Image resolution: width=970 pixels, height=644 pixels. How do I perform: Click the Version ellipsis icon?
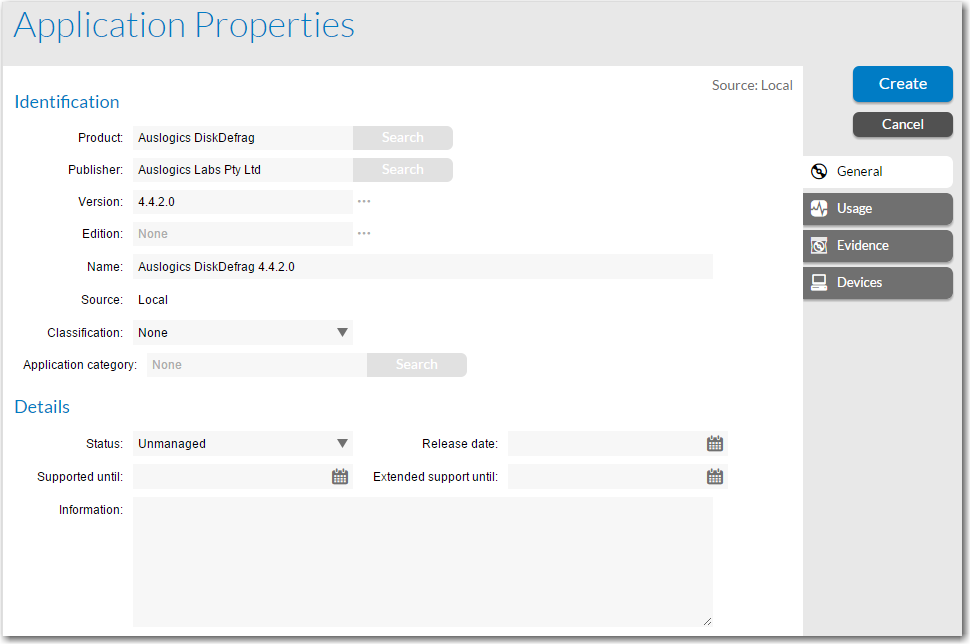click(364, 201)
